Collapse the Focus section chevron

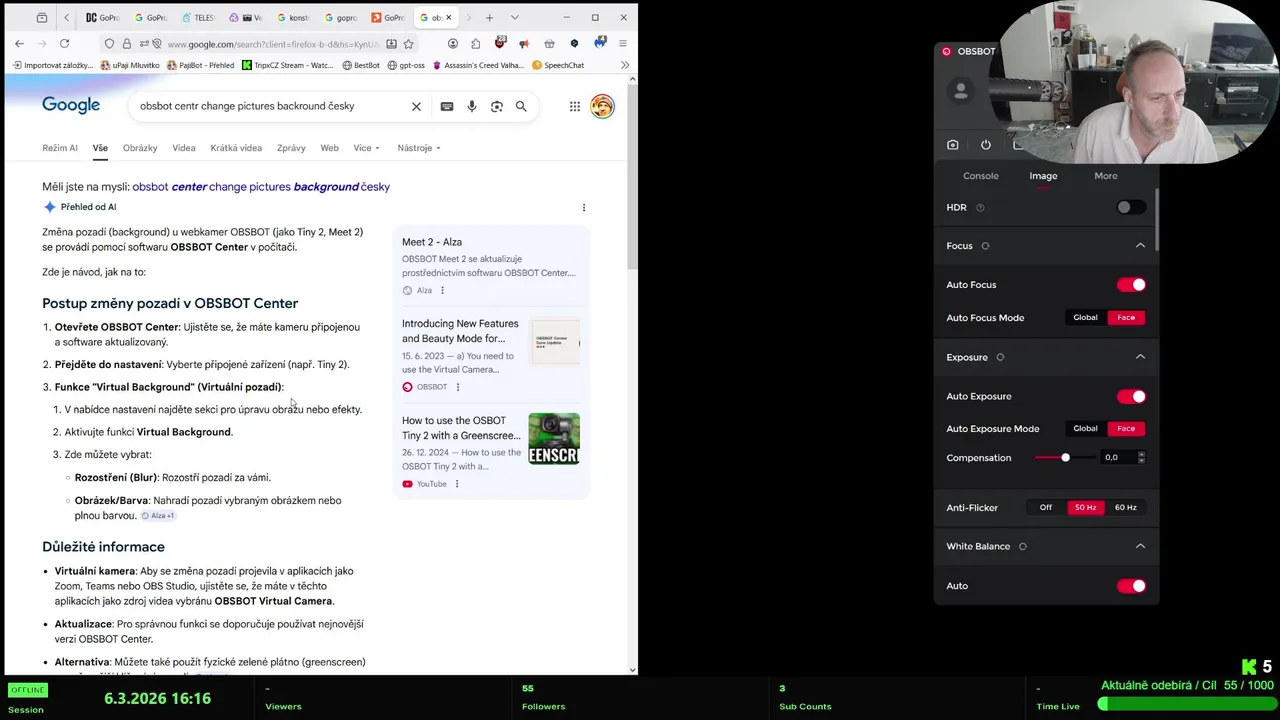tap(1140, 246)
